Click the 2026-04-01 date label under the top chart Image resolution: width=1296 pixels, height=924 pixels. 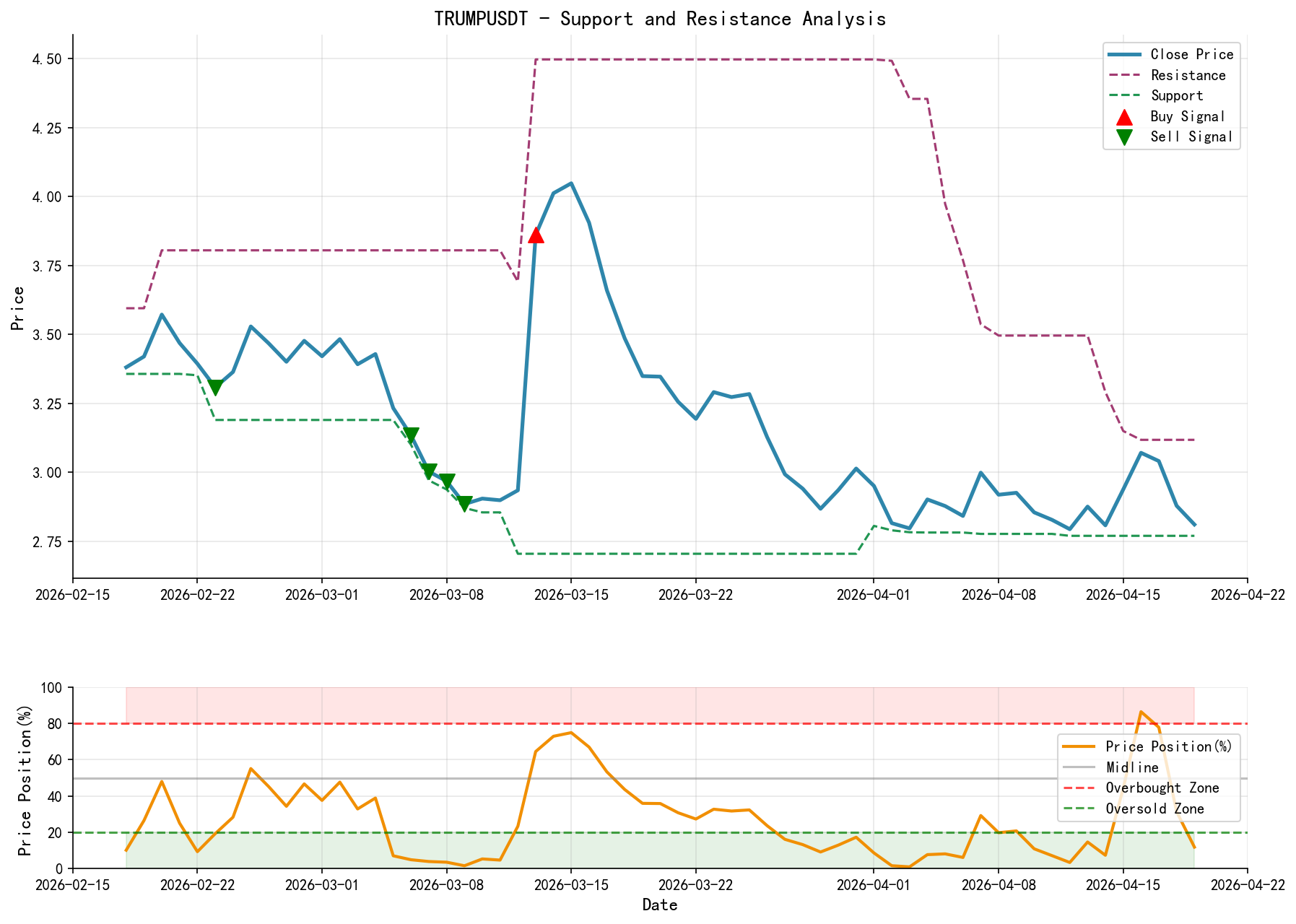coord(874,594)
